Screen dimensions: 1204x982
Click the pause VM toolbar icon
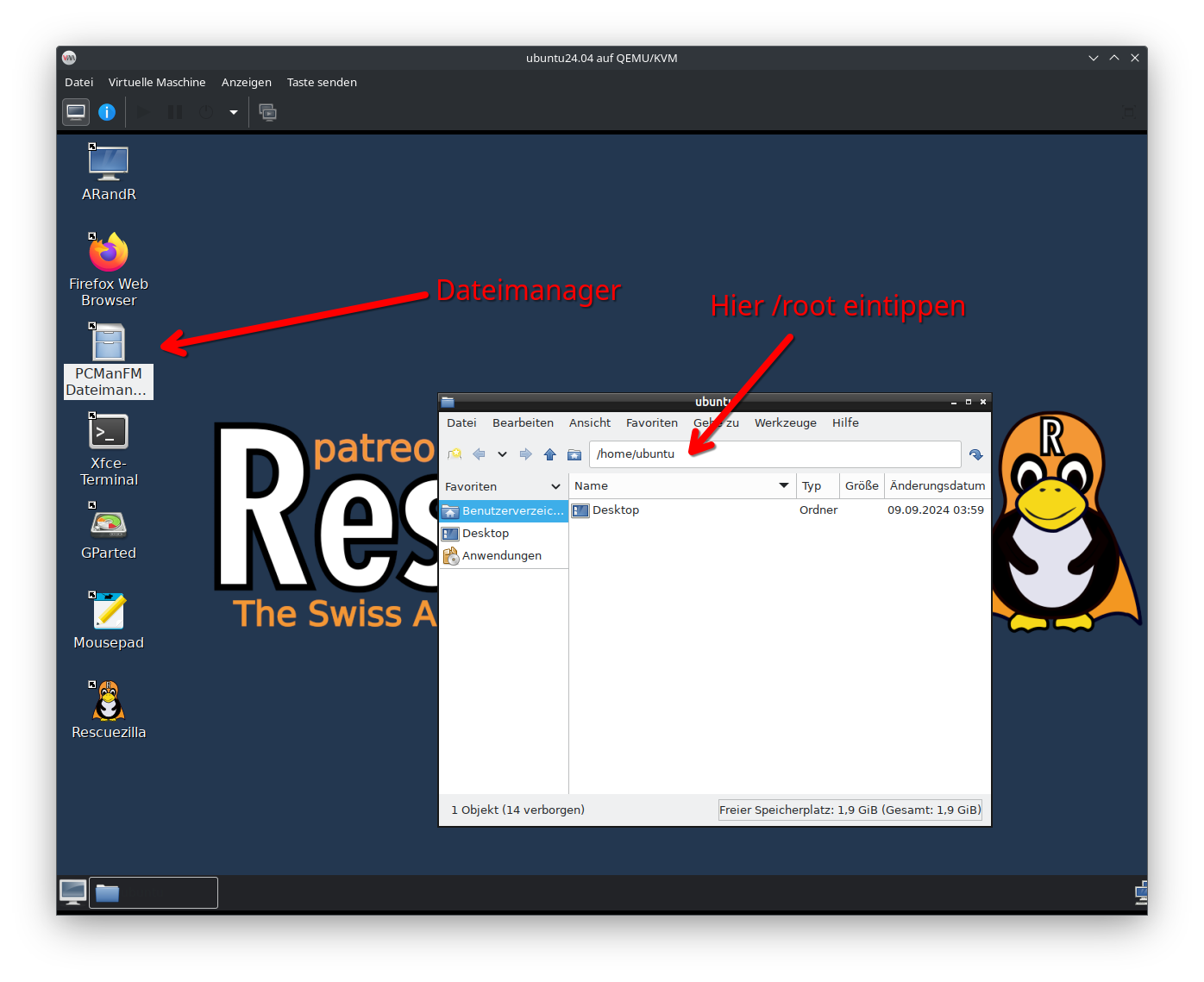tap(175, 112)
